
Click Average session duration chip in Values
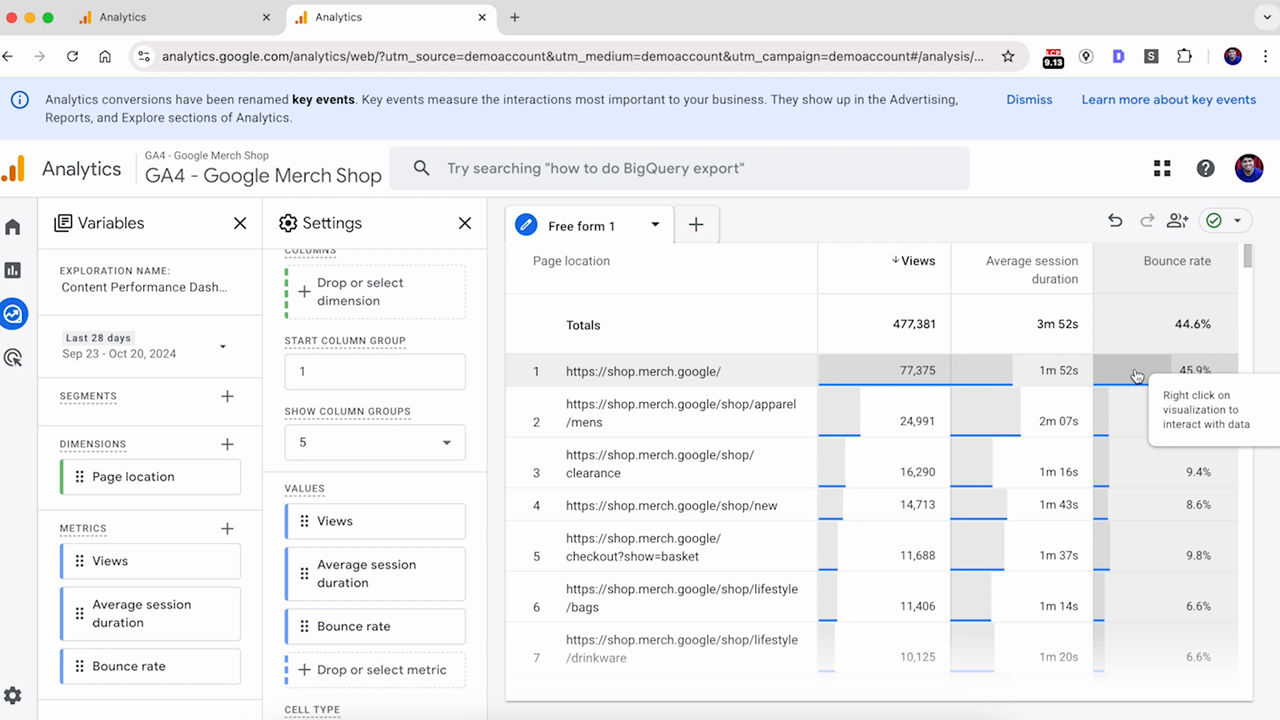pos(375,574)
